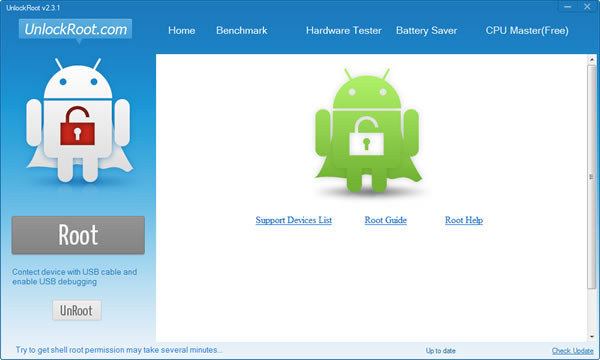
Task: Click the large Root button
Action: (78, 235)
